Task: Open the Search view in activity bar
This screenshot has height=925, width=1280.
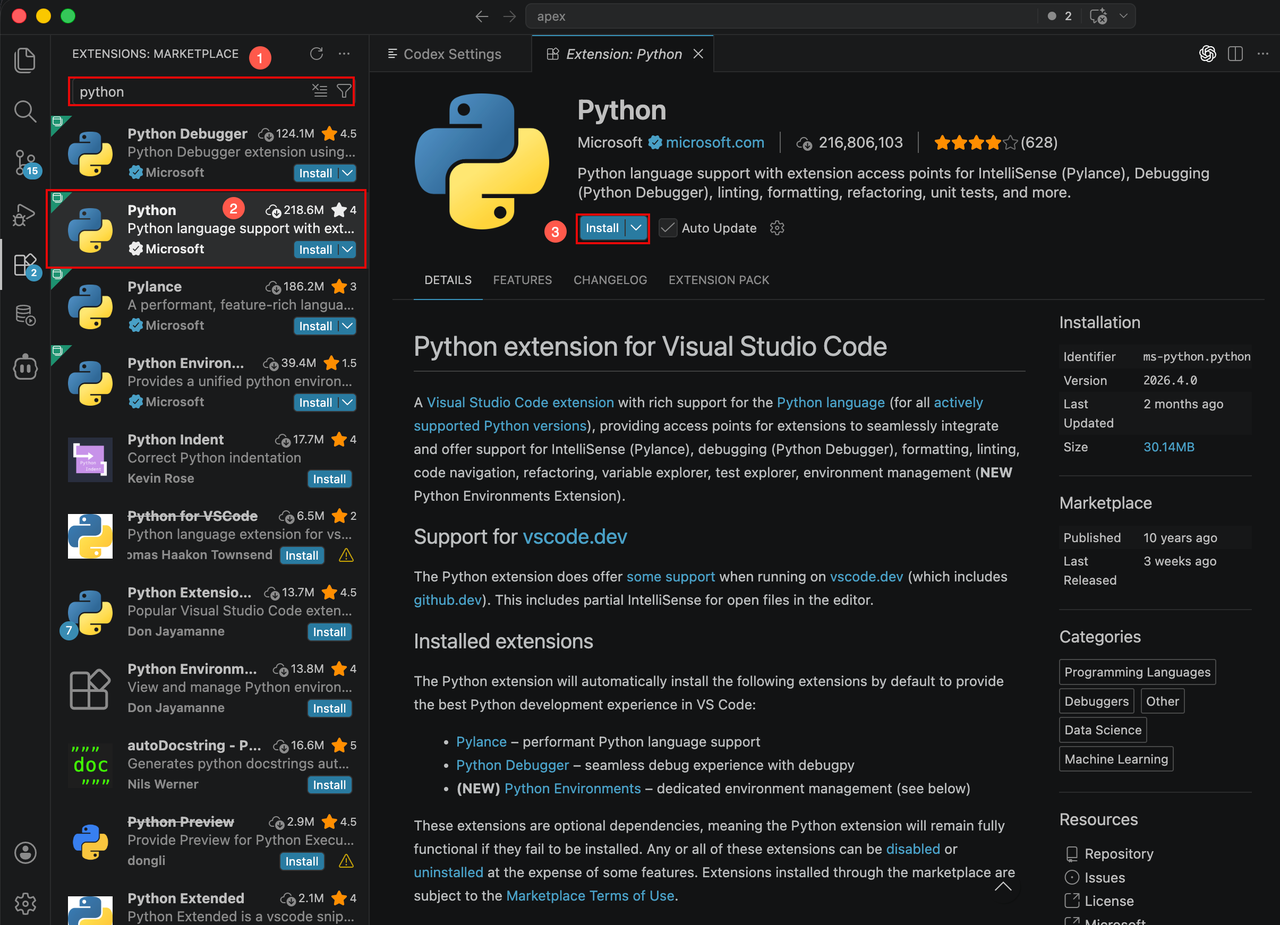Action: (x=25, y=111)
